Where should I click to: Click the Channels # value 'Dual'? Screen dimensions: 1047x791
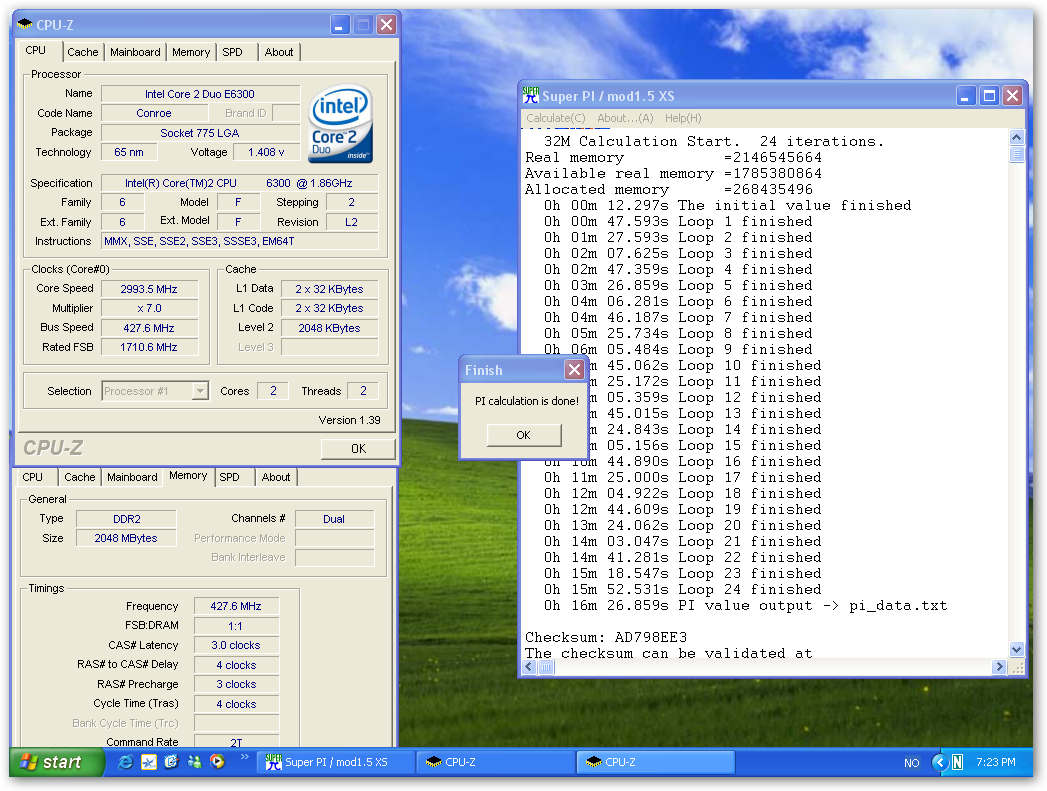pyautogui.click(x=334, y=519)
